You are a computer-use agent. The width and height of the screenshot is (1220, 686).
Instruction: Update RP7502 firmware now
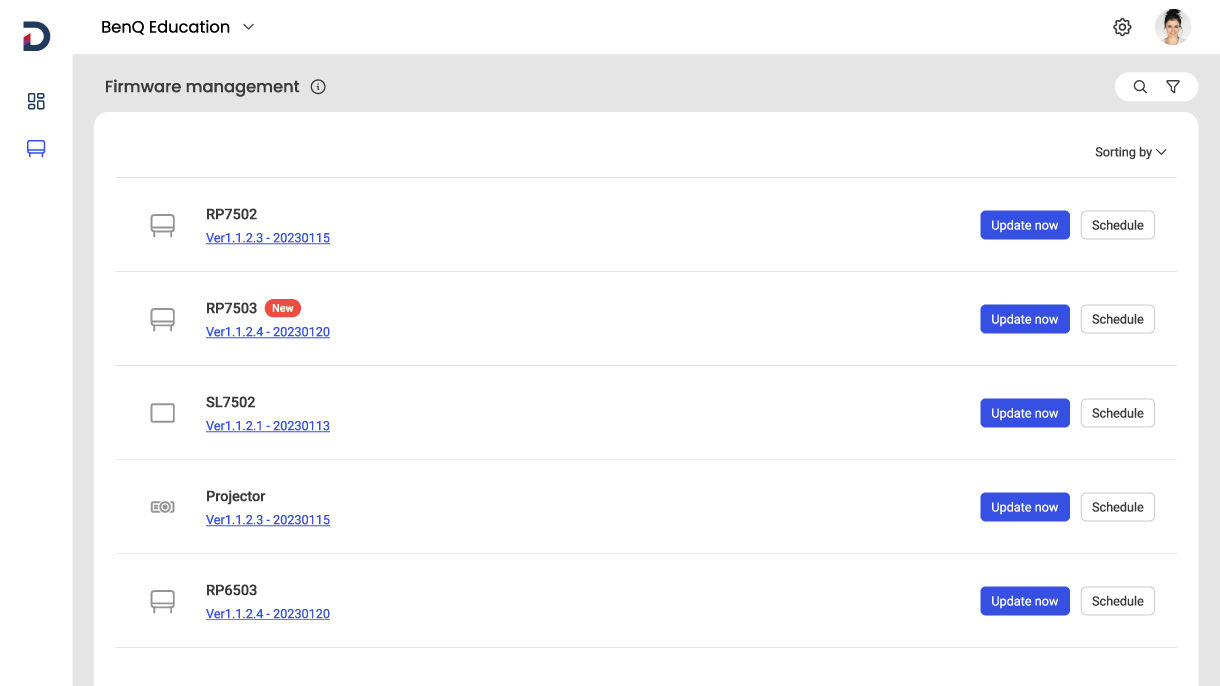(1024, 225)
